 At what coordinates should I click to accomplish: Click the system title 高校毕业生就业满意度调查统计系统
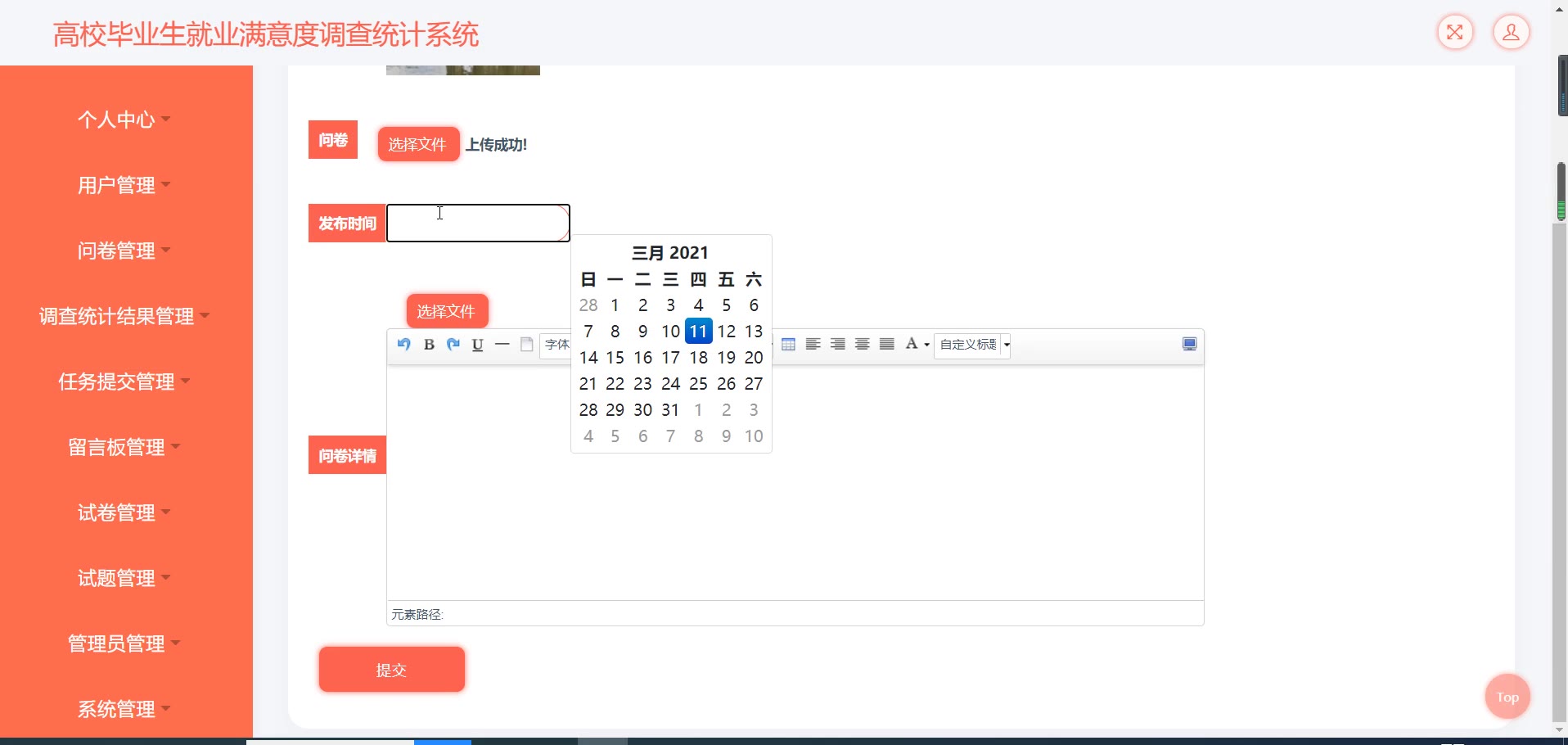[266, 34]
